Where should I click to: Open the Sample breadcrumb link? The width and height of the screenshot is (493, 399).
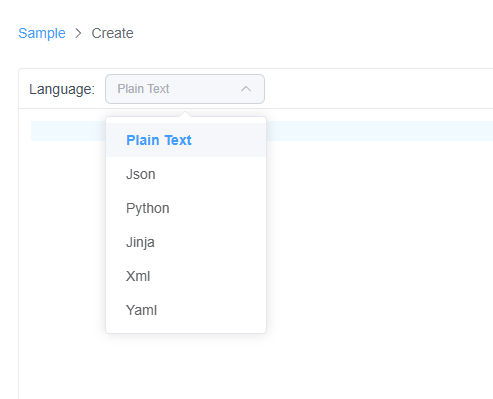[42, 33]
